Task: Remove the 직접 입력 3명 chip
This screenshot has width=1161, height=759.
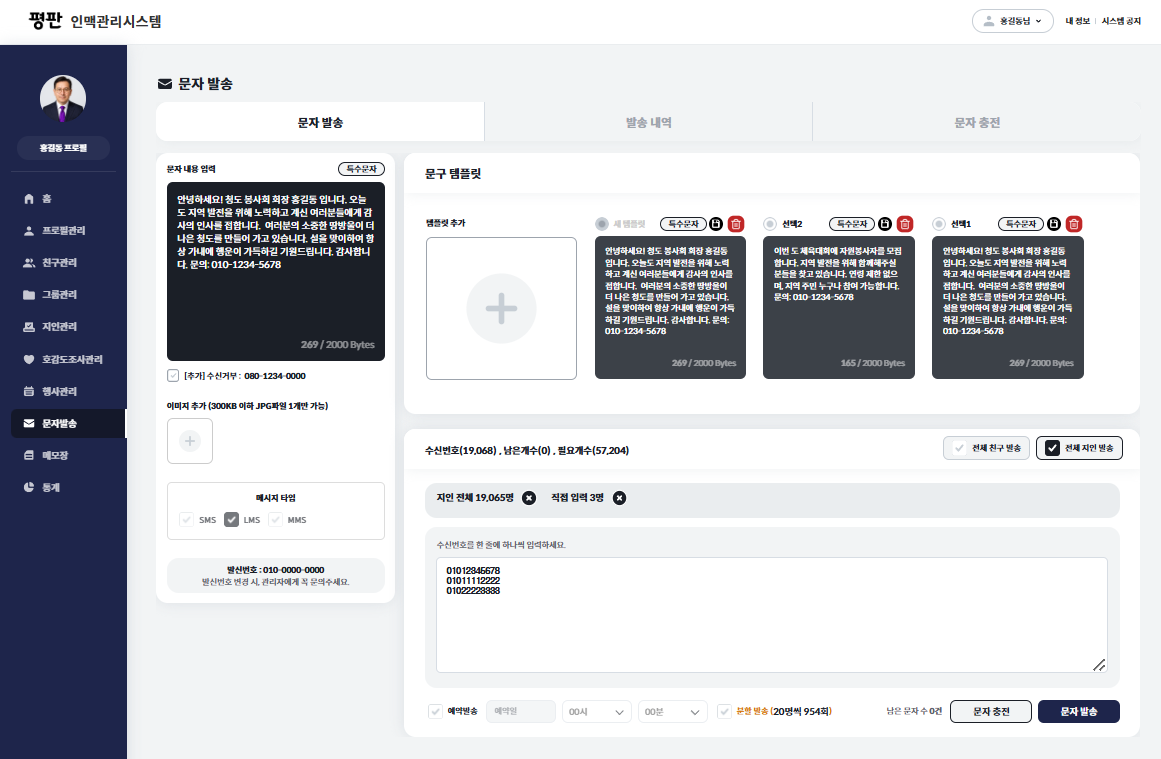Action: point(620,498)
